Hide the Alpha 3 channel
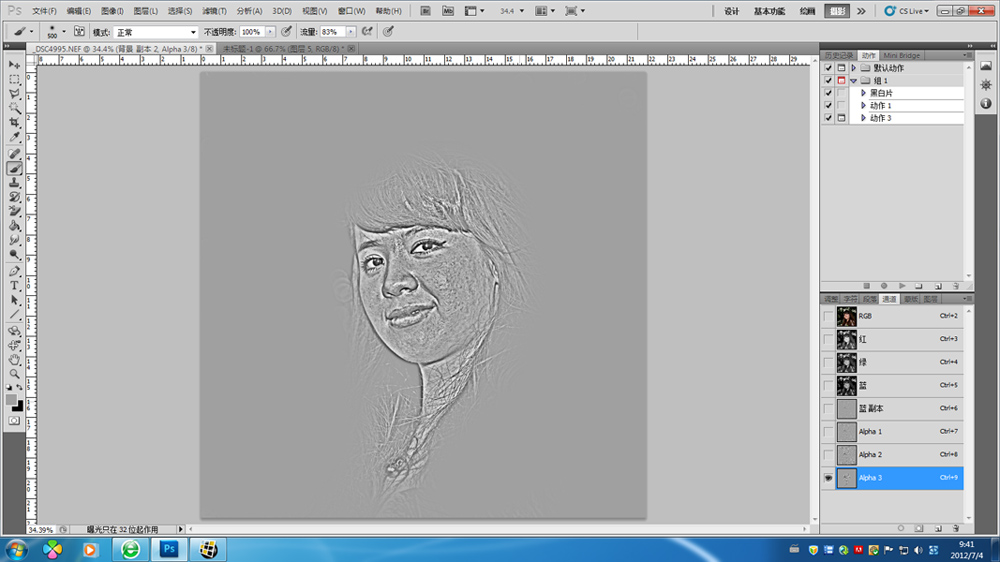The image size is (1000, 562). coord(827,478)
